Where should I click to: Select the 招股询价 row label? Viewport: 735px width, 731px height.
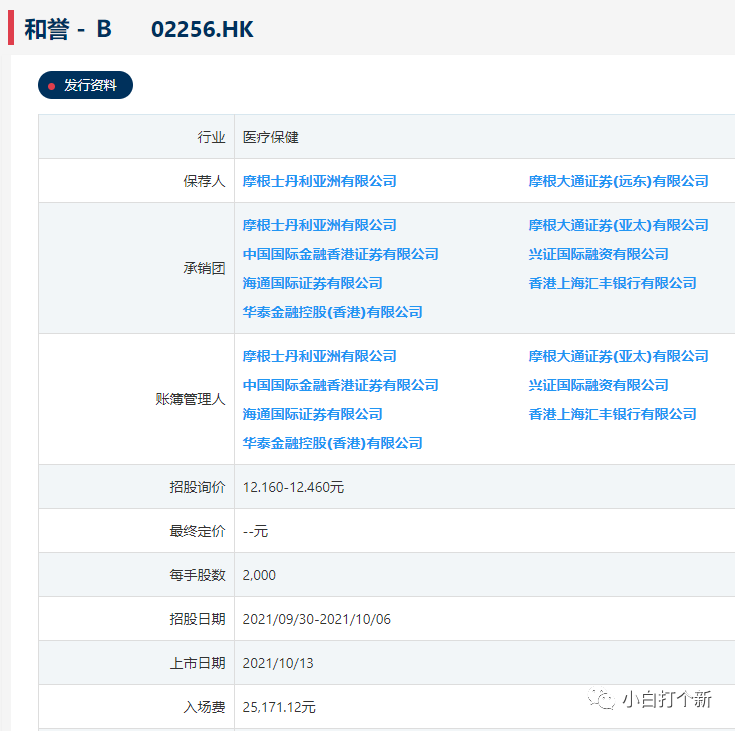(x=197, y=487)
